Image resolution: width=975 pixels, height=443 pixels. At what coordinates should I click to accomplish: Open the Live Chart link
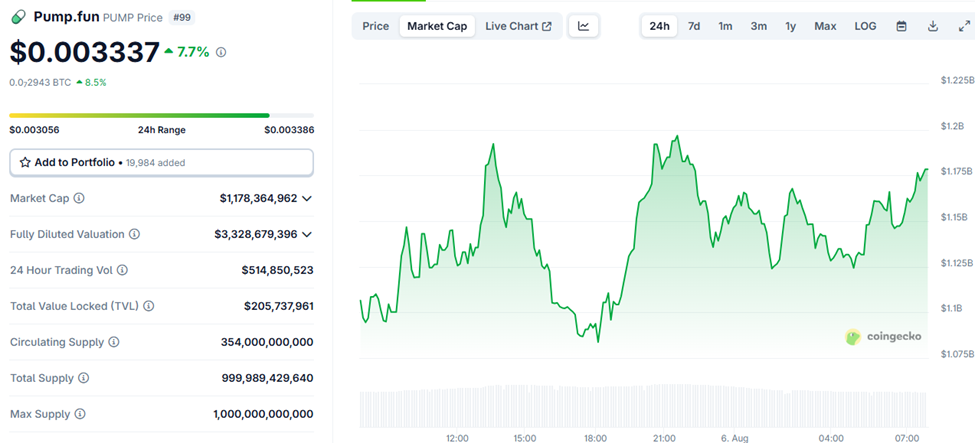coord(518,26)
